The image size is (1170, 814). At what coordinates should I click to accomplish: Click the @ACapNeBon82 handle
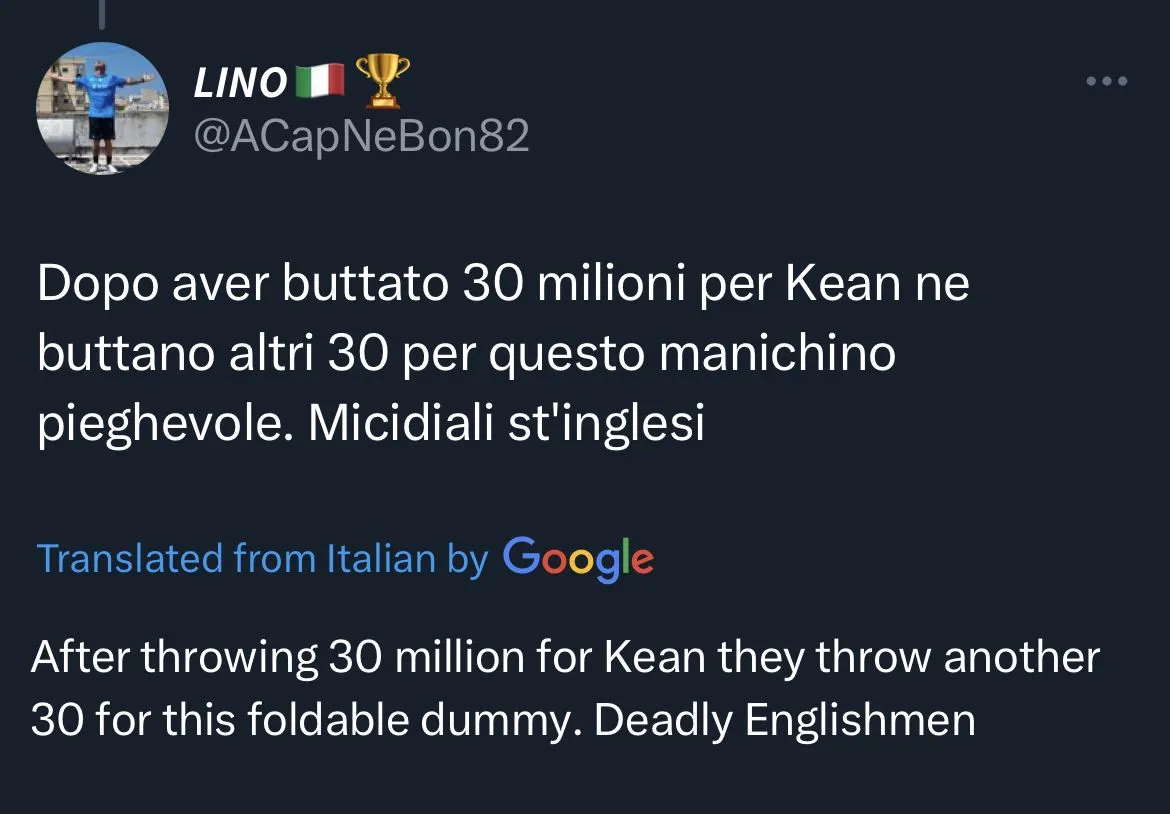click(360, 135)
